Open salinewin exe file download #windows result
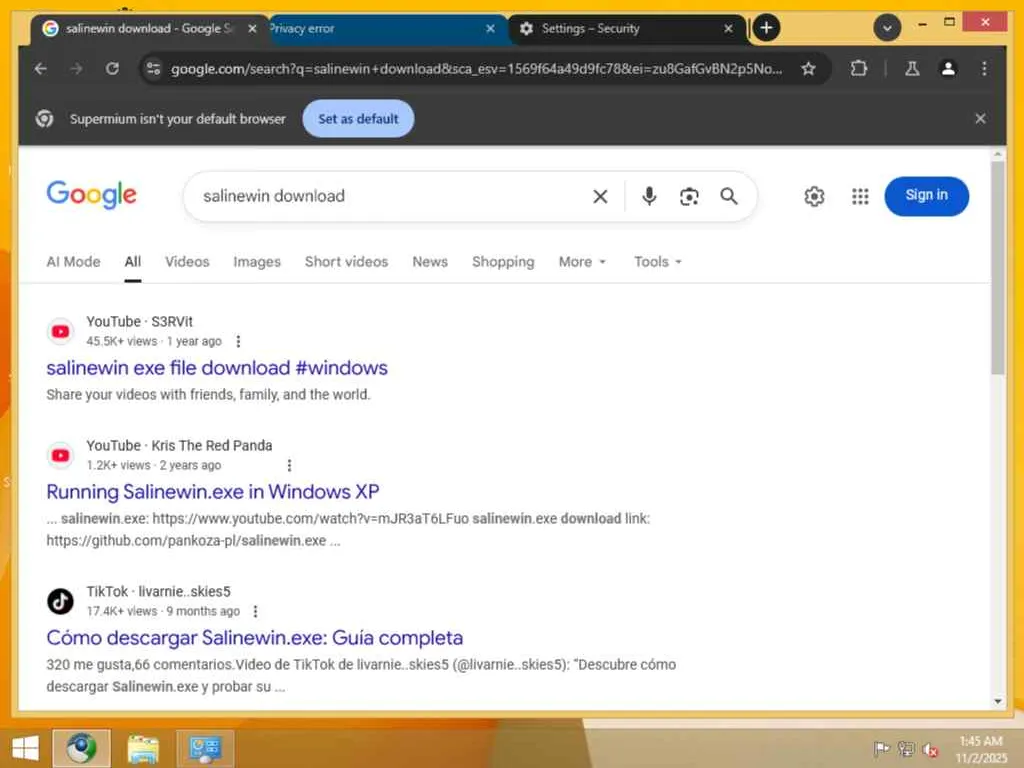Screen dimensions: 1024x768 click(x=217, y=368)
